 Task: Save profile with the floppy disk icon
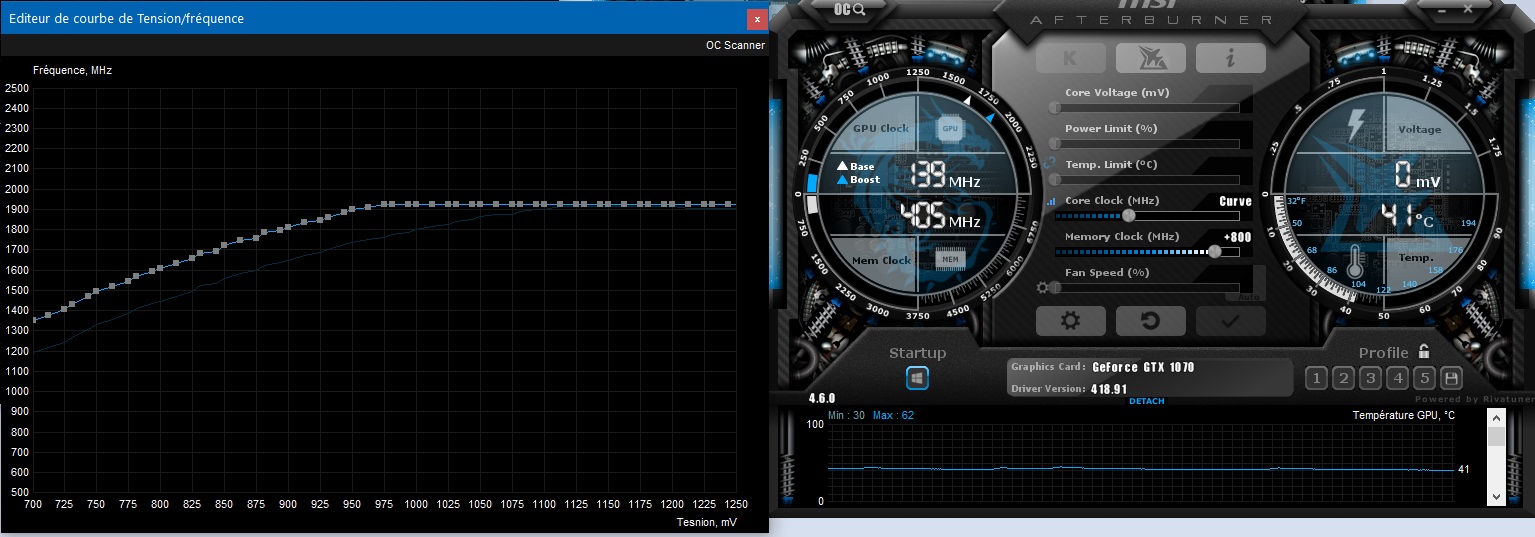click(x=1451, y=378)
